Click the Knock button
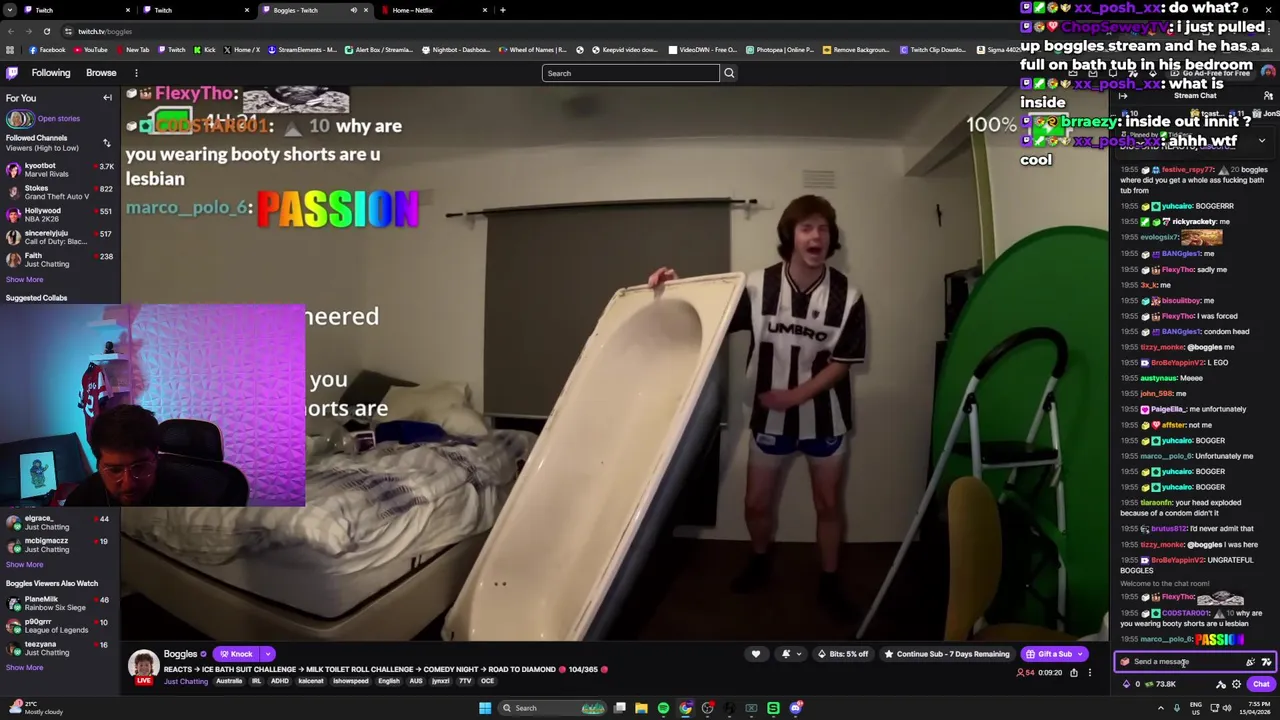Viewport: 1280px width, 720px height. pos(237,654)
